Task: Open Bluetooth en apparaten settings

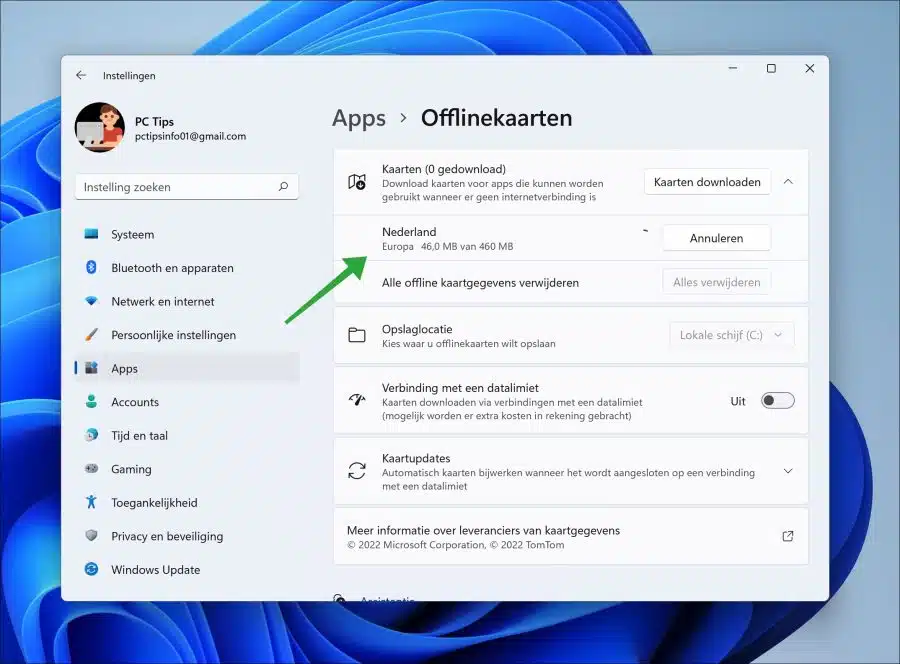Action: [x=187, y=267]
